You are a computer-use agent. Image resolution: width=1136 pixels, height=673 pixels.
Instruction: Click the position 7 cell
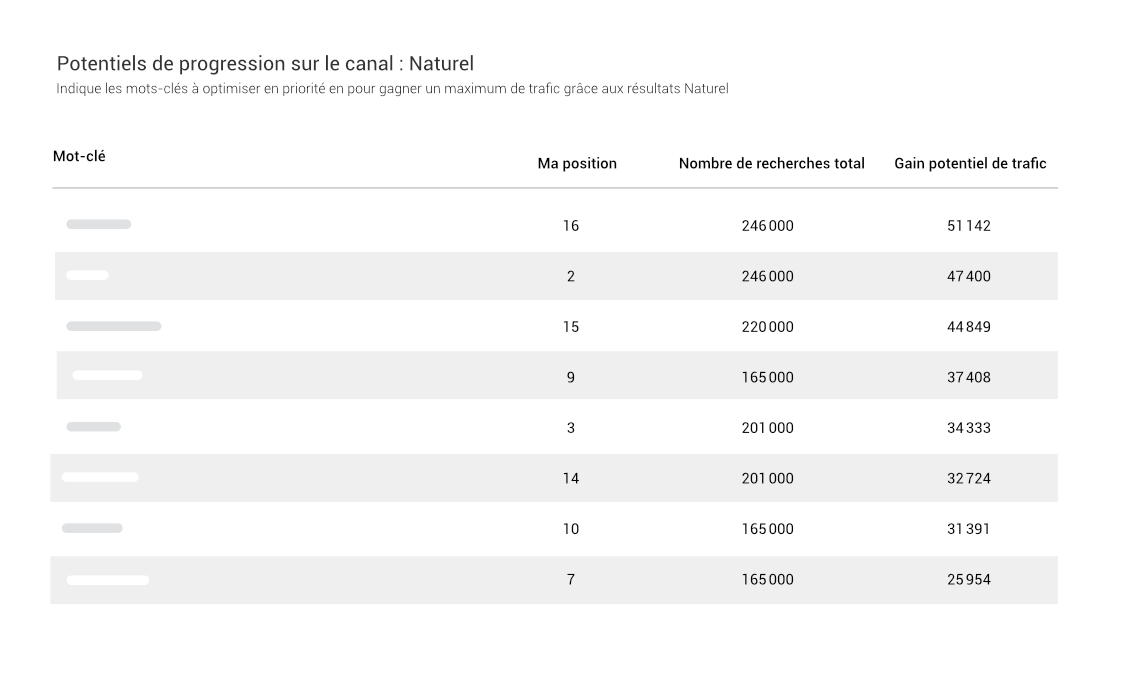click(571, 580)
